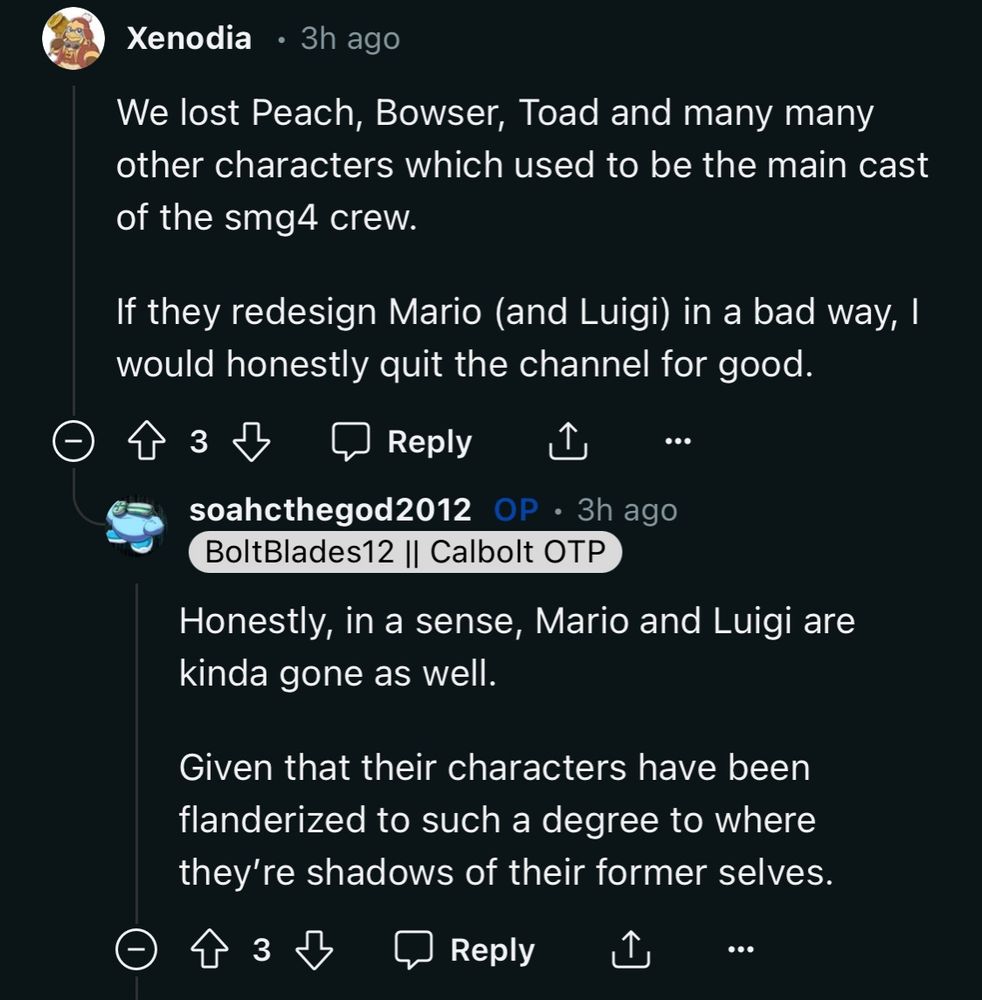Collapse Xenodia's comment thread
Viewport: 982px width, 1000px height.
(74, 441)
